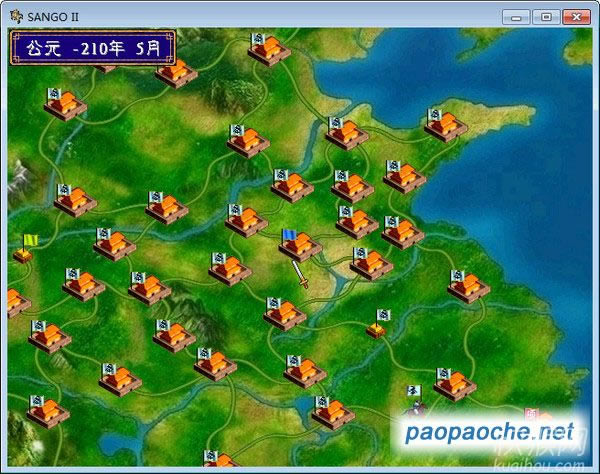Select the city touching the date panel's corner
The image size is (600, 474).
coord(176,72)
